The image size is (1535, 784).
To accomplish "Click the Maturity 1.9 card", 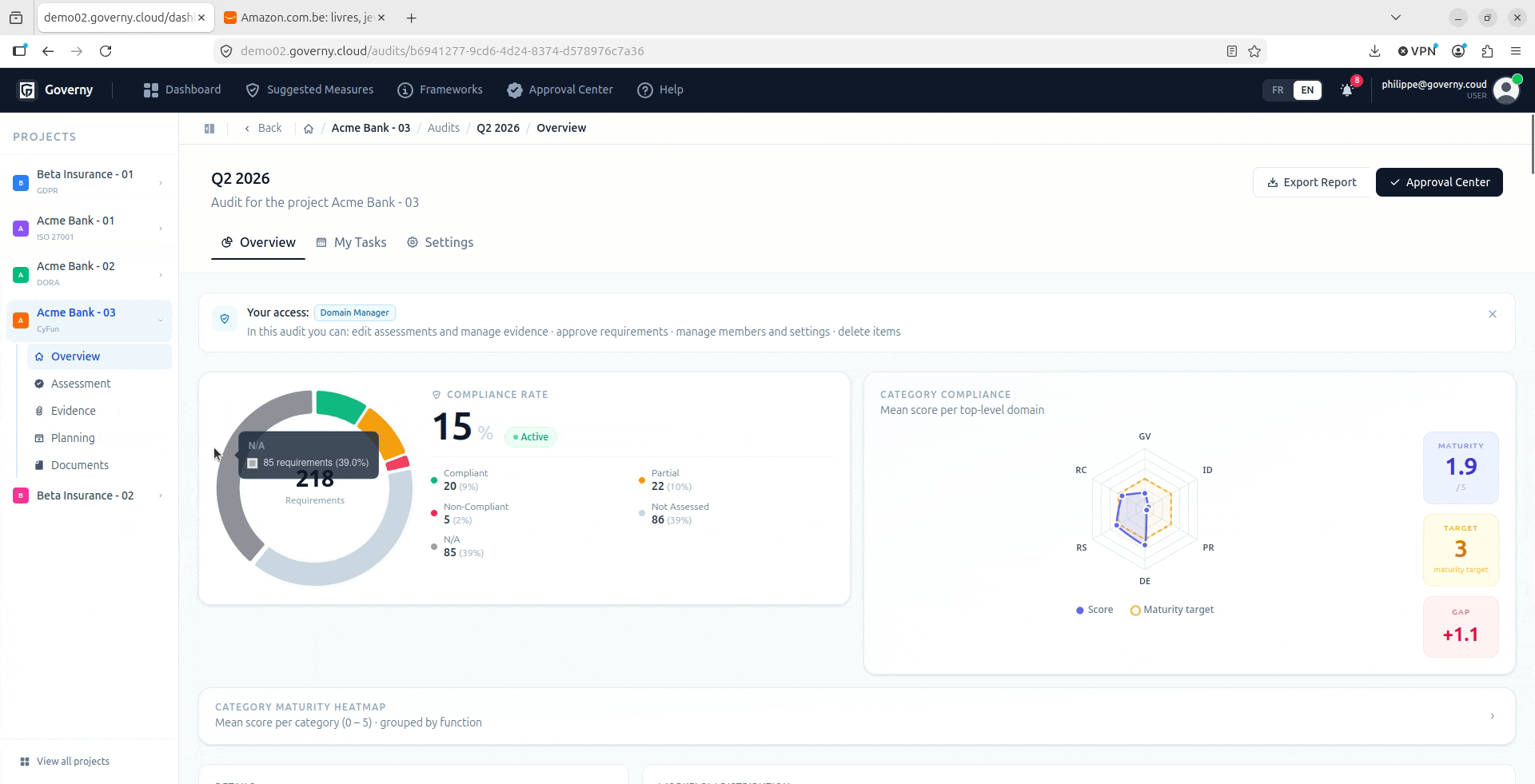I will coord(1461,468).
